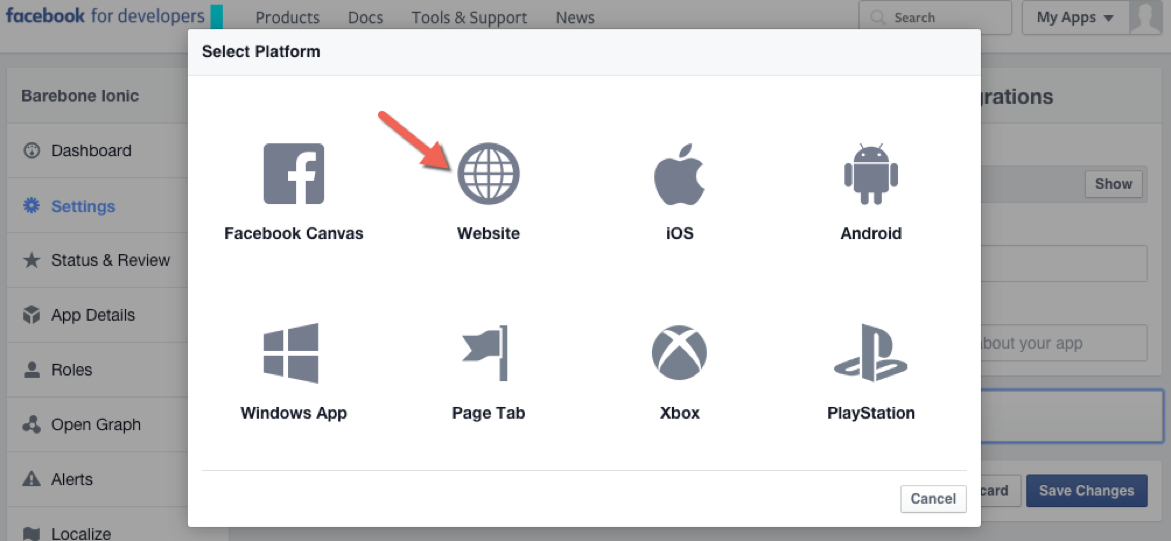The image size is (1171, 541).
Task: Click the PlayStation label text
Action: point(871,413)
